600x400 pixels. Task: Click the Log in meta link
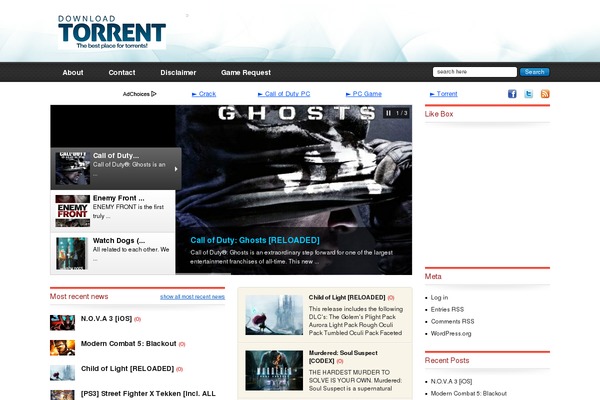click(439, 297)
